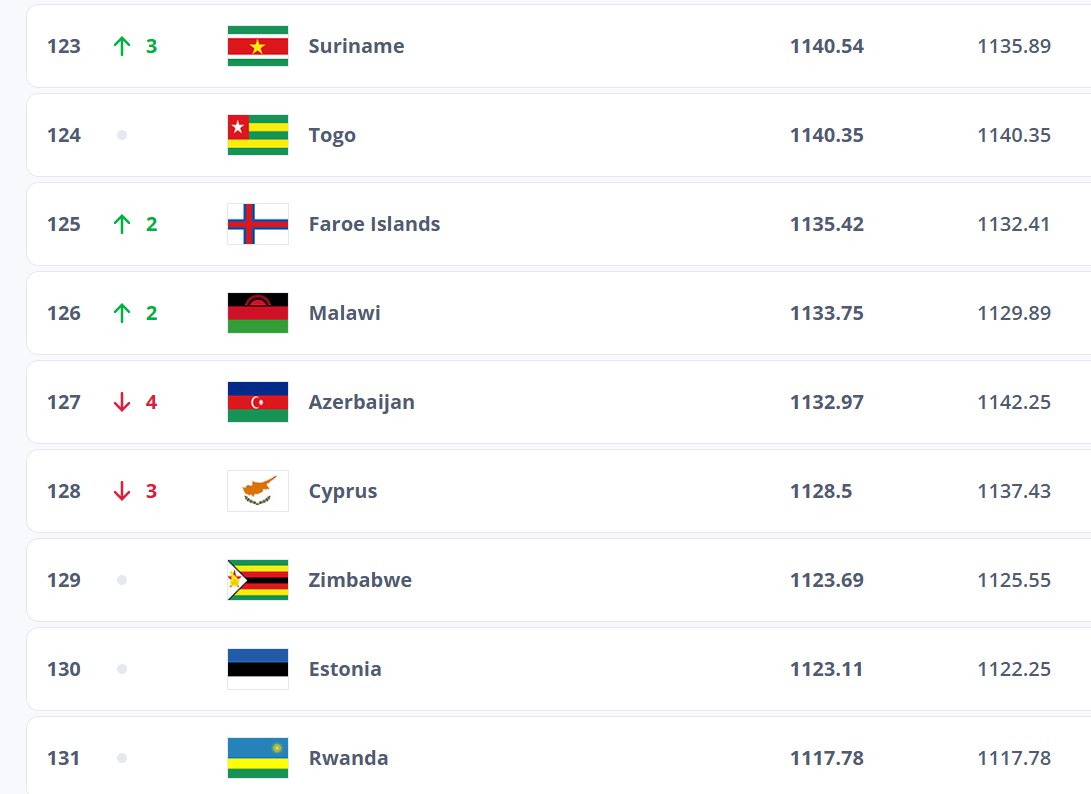
Task: Click the unchanged rank dot beside Estonia
Action: tap(121, 669)
